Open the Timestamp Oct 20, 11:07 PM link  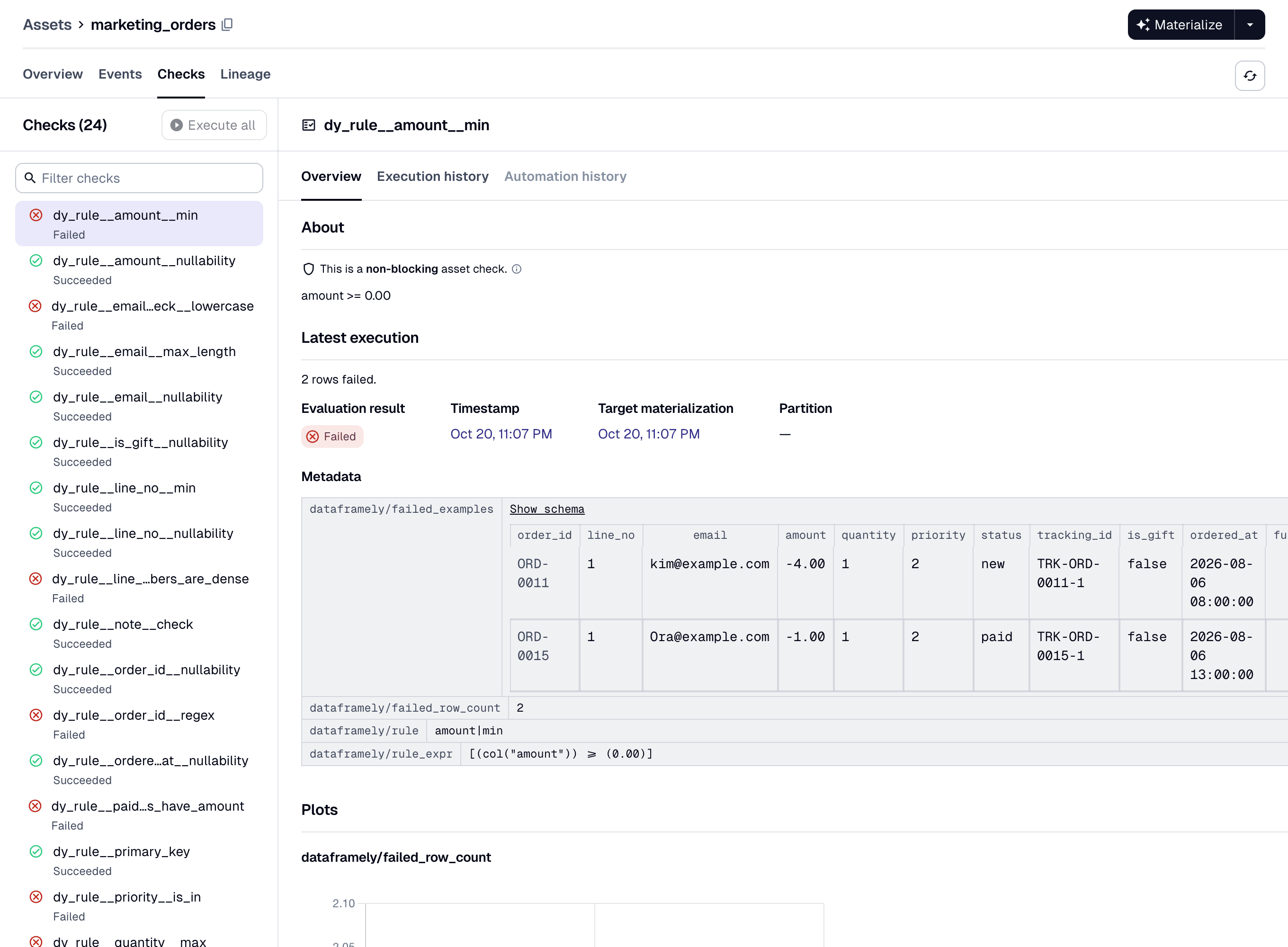(x=501, y=434)
